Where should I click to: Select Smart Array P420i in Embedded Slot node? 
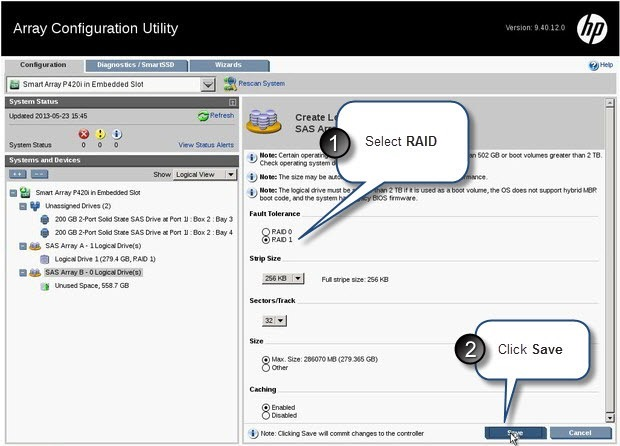pos(88,193)
